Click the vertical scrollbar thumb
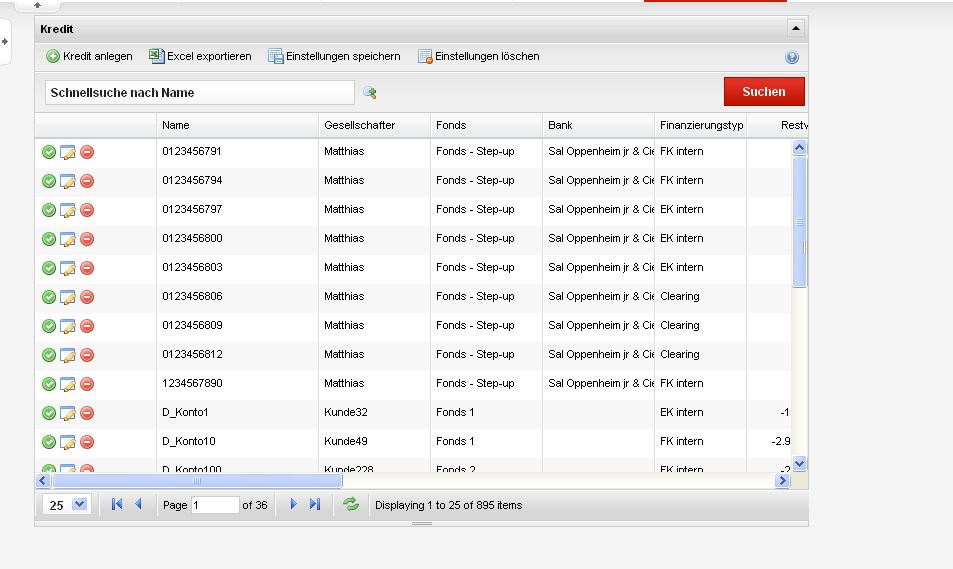Screen dimensions: 953x569 pyautogui.click(x=799, y=221)
